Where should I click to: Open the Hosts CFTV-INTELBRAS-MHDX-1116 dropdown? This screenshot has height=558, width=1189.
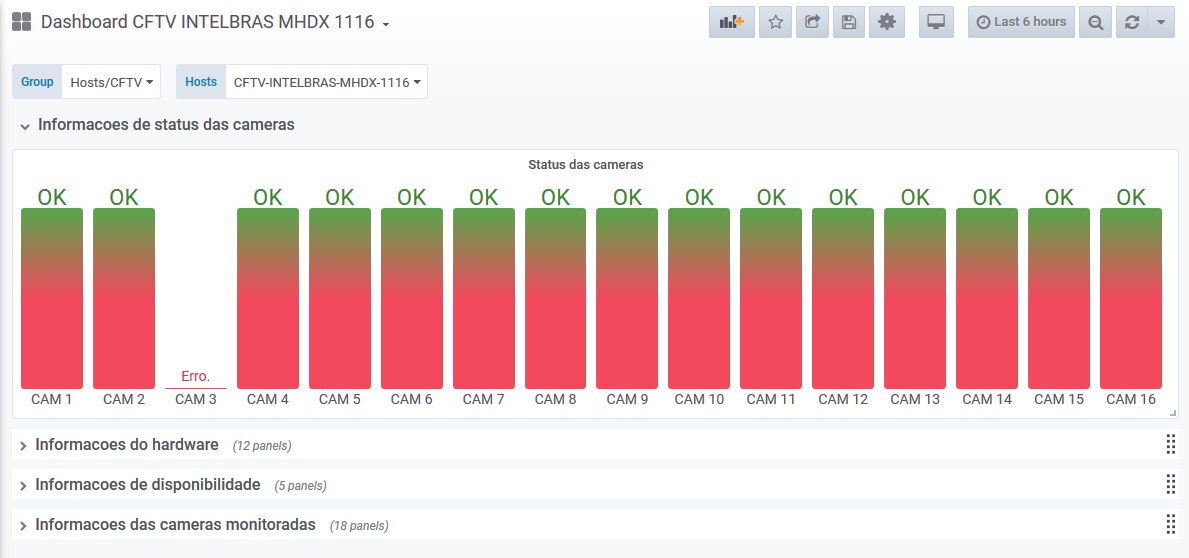coord(327,82)
